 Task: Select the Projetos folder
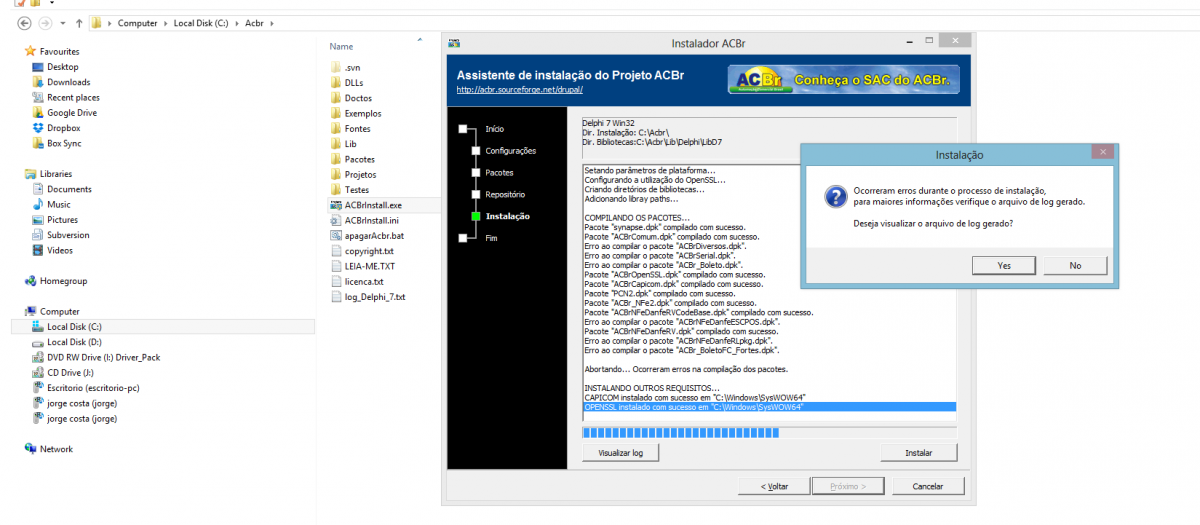360,174
